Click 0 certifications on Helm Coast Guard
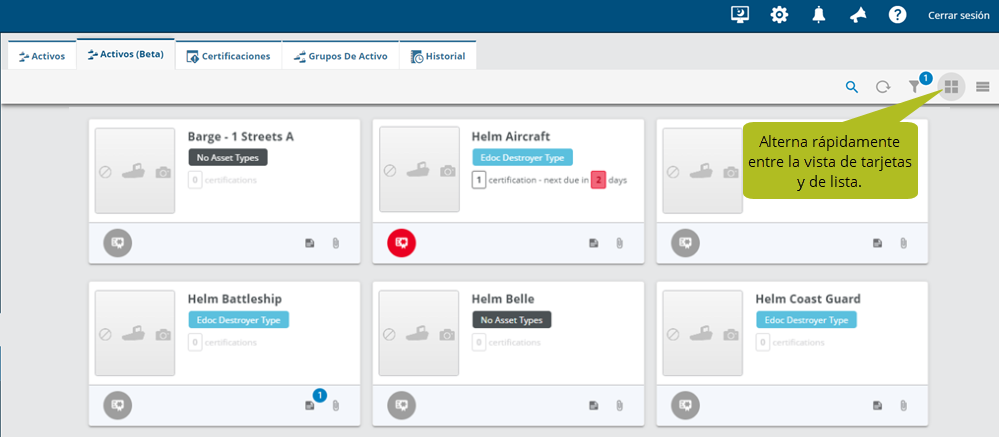The height and width of the screenshot is (437, 999). pyautogui.click(x=790, y=343)
